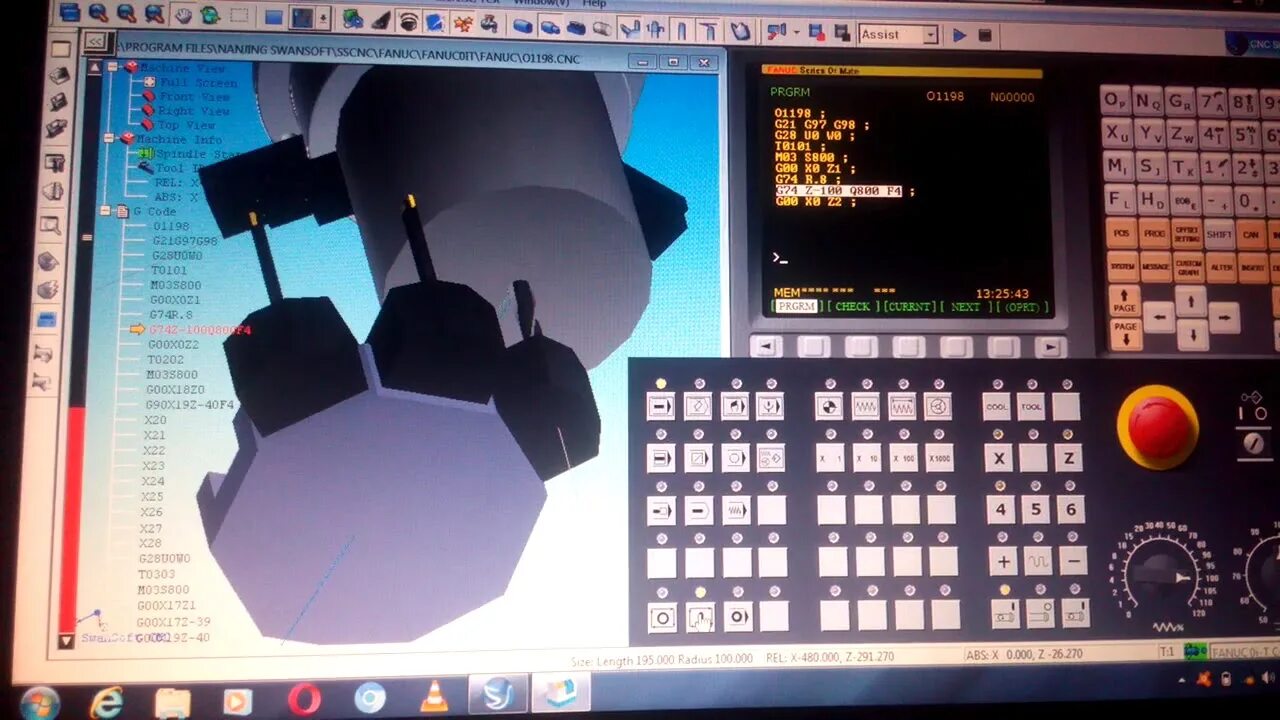Click the camera view icon in top toolbar
1280x720 pixels.
(x=408, y=20)
